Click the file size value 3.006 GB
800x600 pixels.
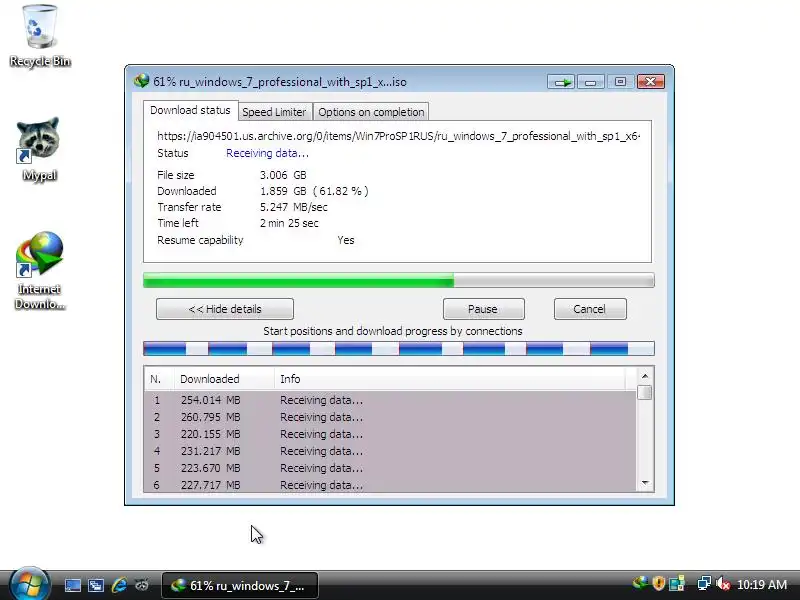click(283, 175)
